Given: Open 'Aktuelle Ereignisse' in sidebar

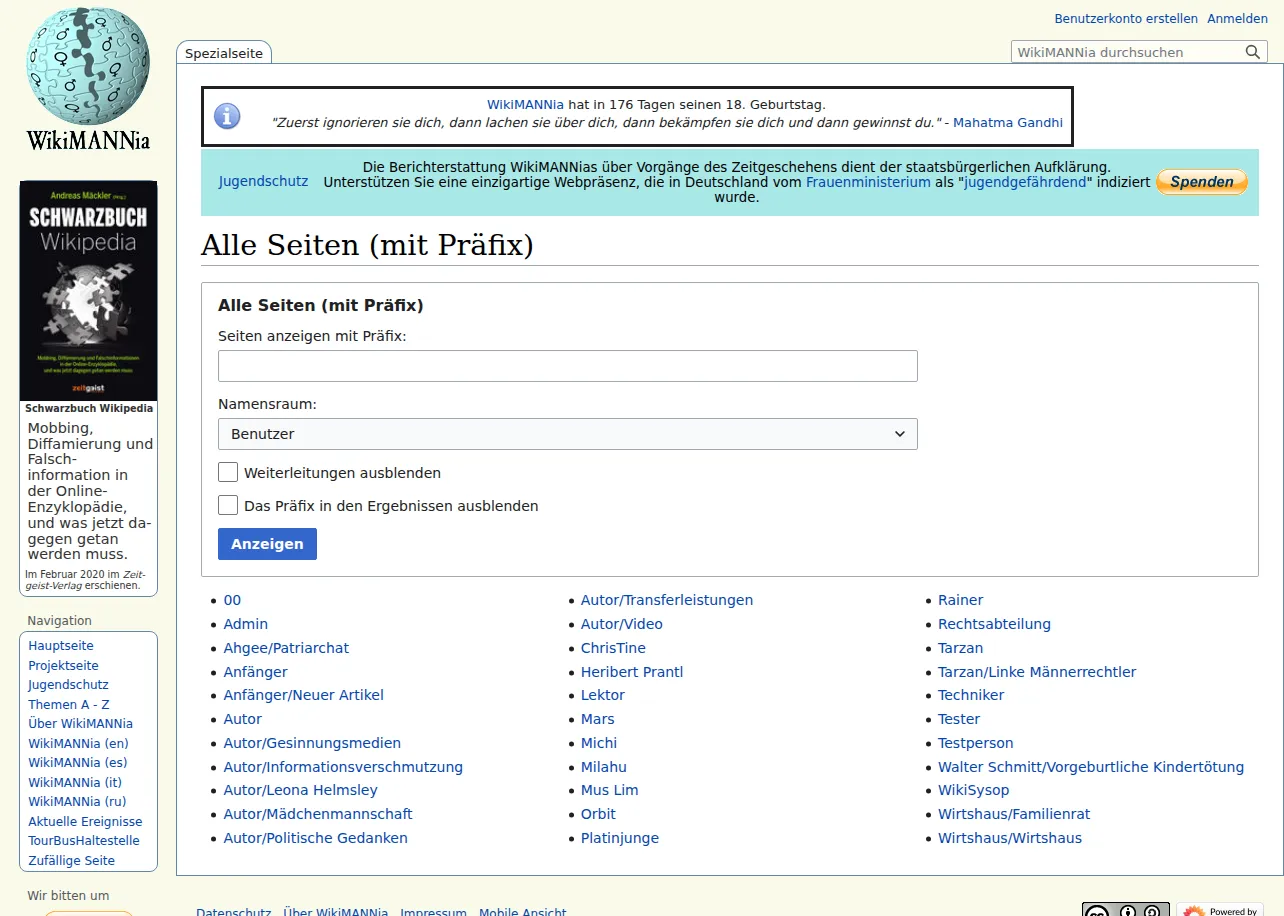Looking at the screenshot, I should pyautogui.click(x=85, y=822).
